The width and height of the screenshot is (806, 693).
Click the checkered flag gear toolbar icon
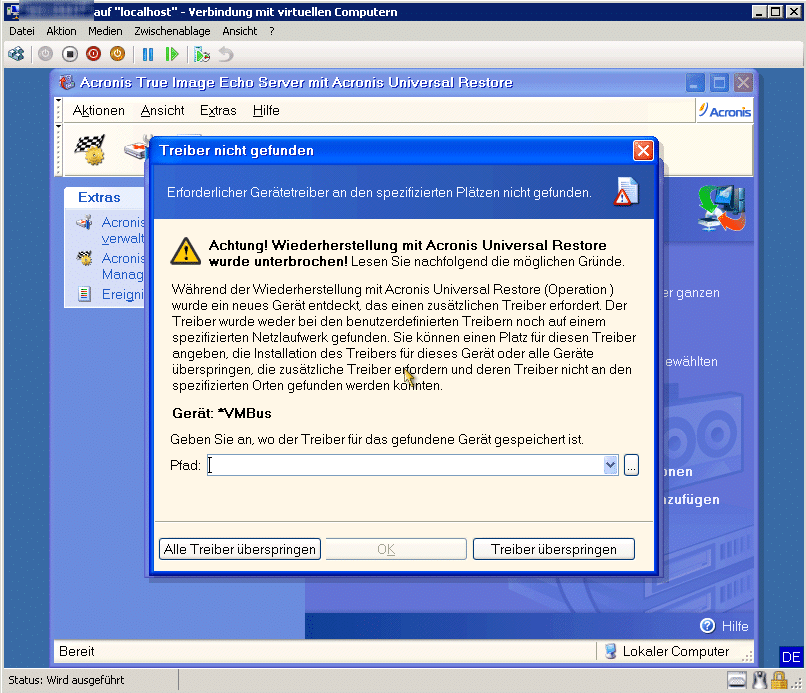(x=91, y=150)
